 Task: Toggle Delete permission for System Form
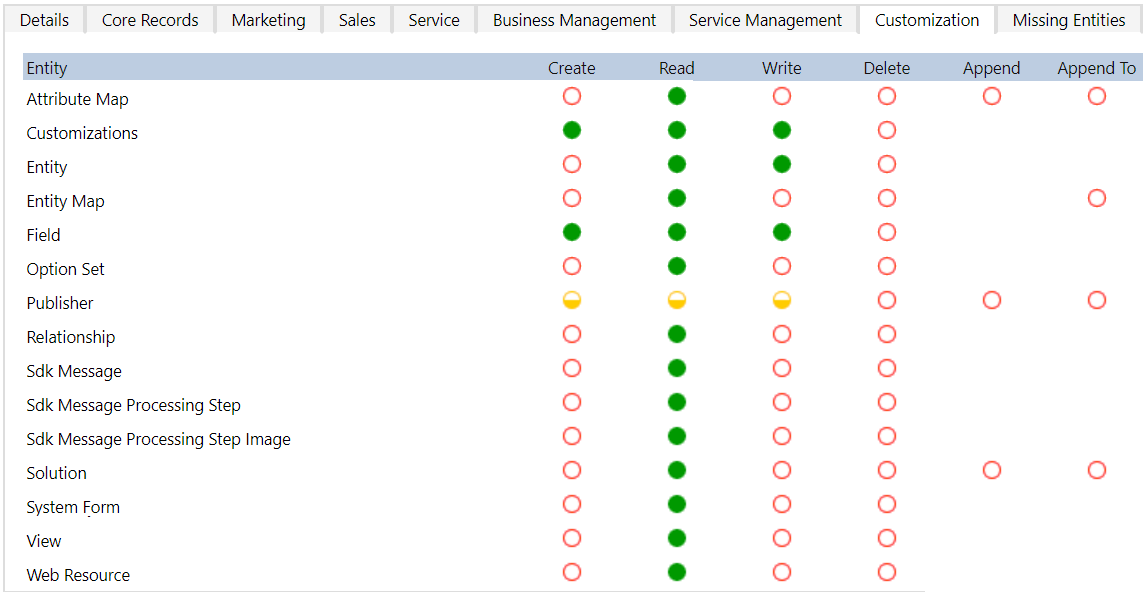click(886, 504)
